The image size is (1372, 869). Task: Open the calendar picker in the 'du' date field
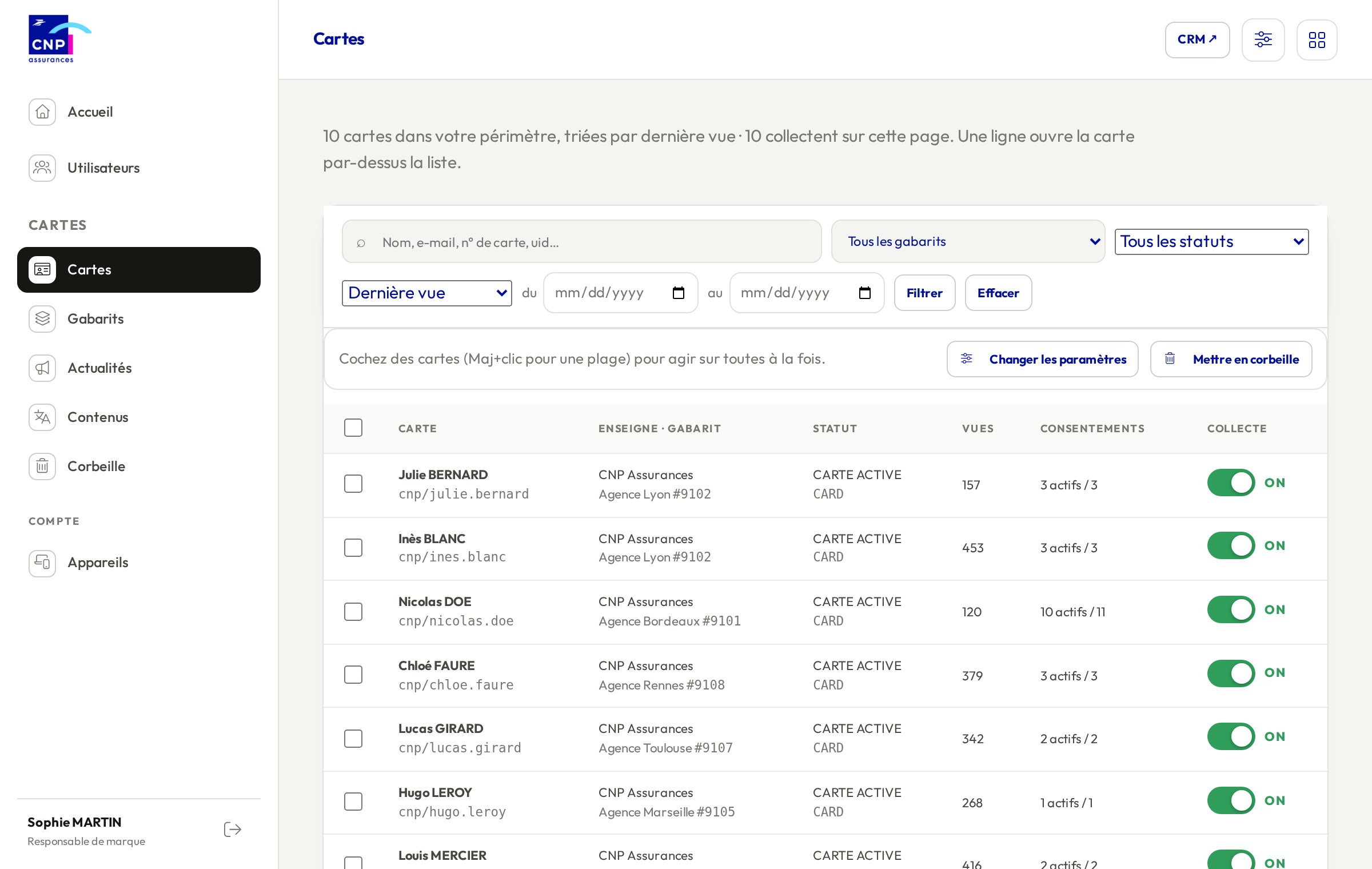679,293
